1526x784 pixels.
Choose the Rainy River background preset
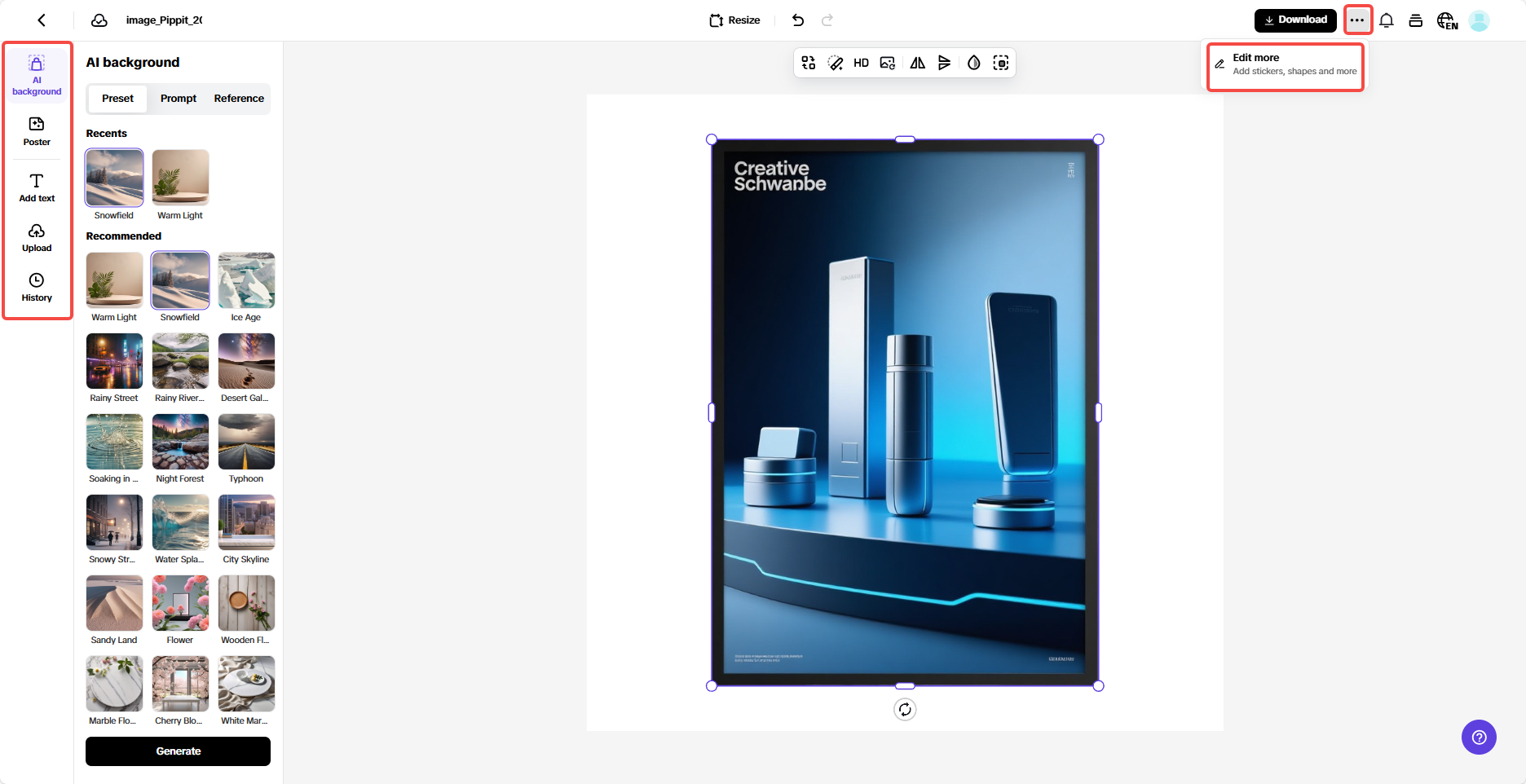[x=180, y=360]
